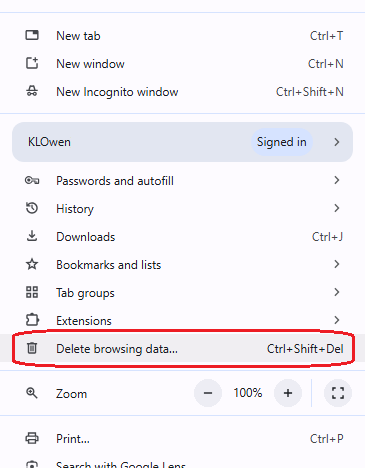Click the Extensions puzzle icon

[x=32, y=320]
